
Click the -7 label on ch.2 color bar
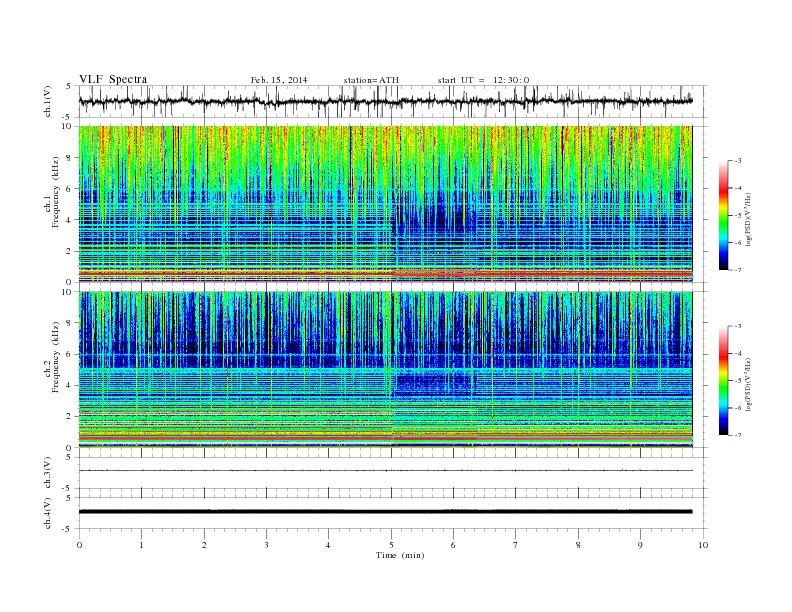(738, 435)
